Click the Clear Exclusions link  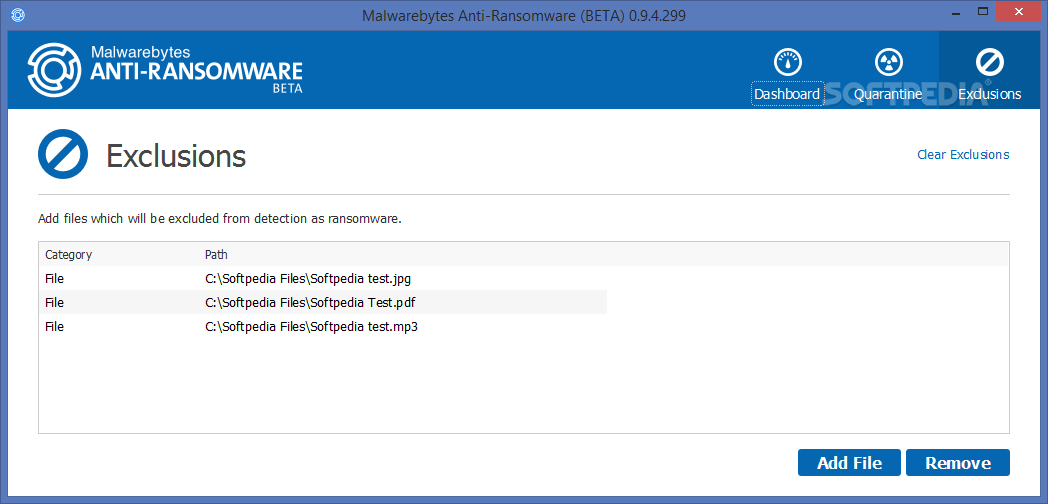[x=963, y=154]
